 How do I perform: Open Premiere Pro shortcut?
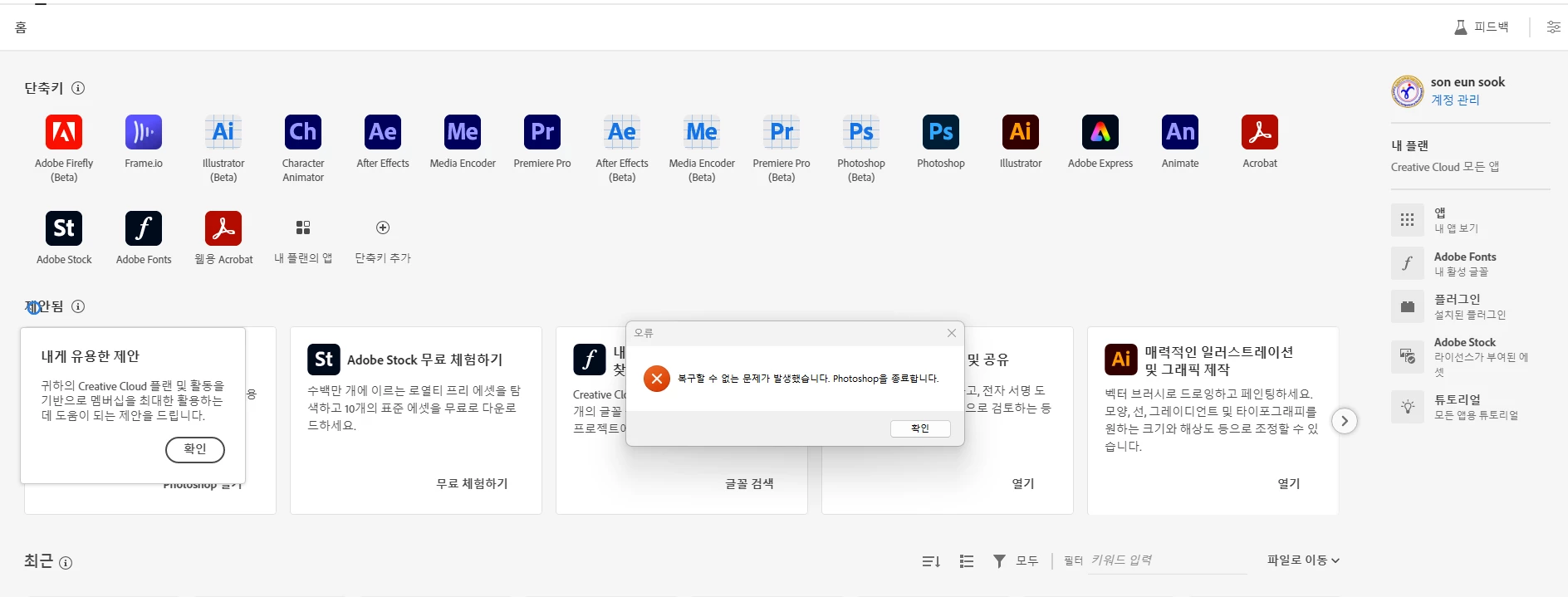click(542, 132)
